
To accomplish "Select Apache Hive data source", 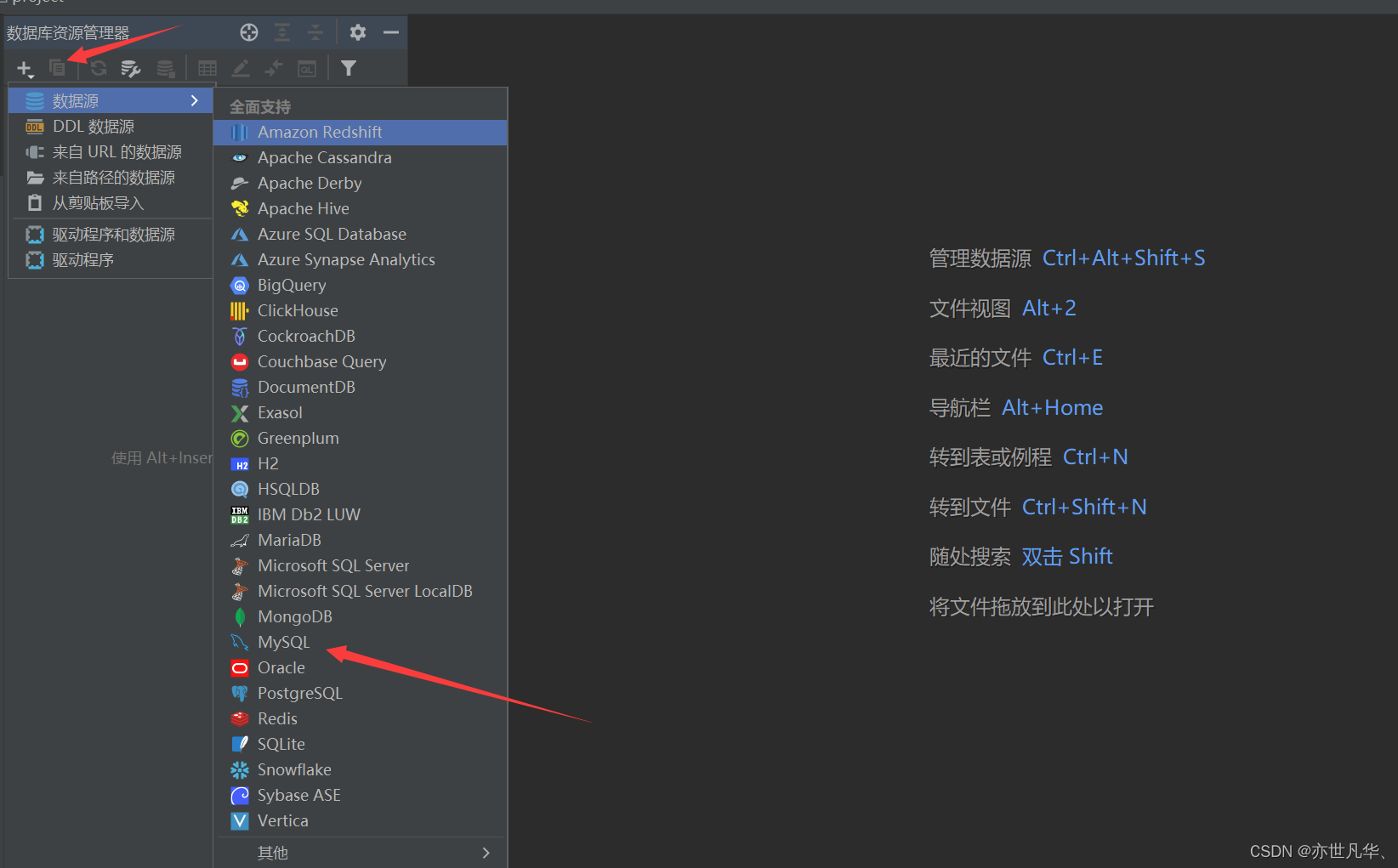I will 361,208.
